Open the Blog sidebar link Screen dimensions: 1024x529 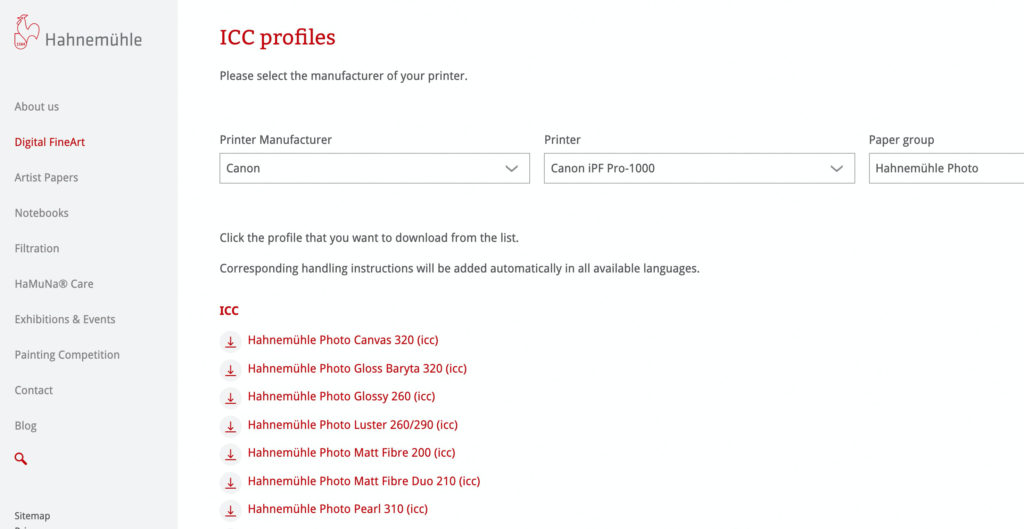click(x=25, y=426)
